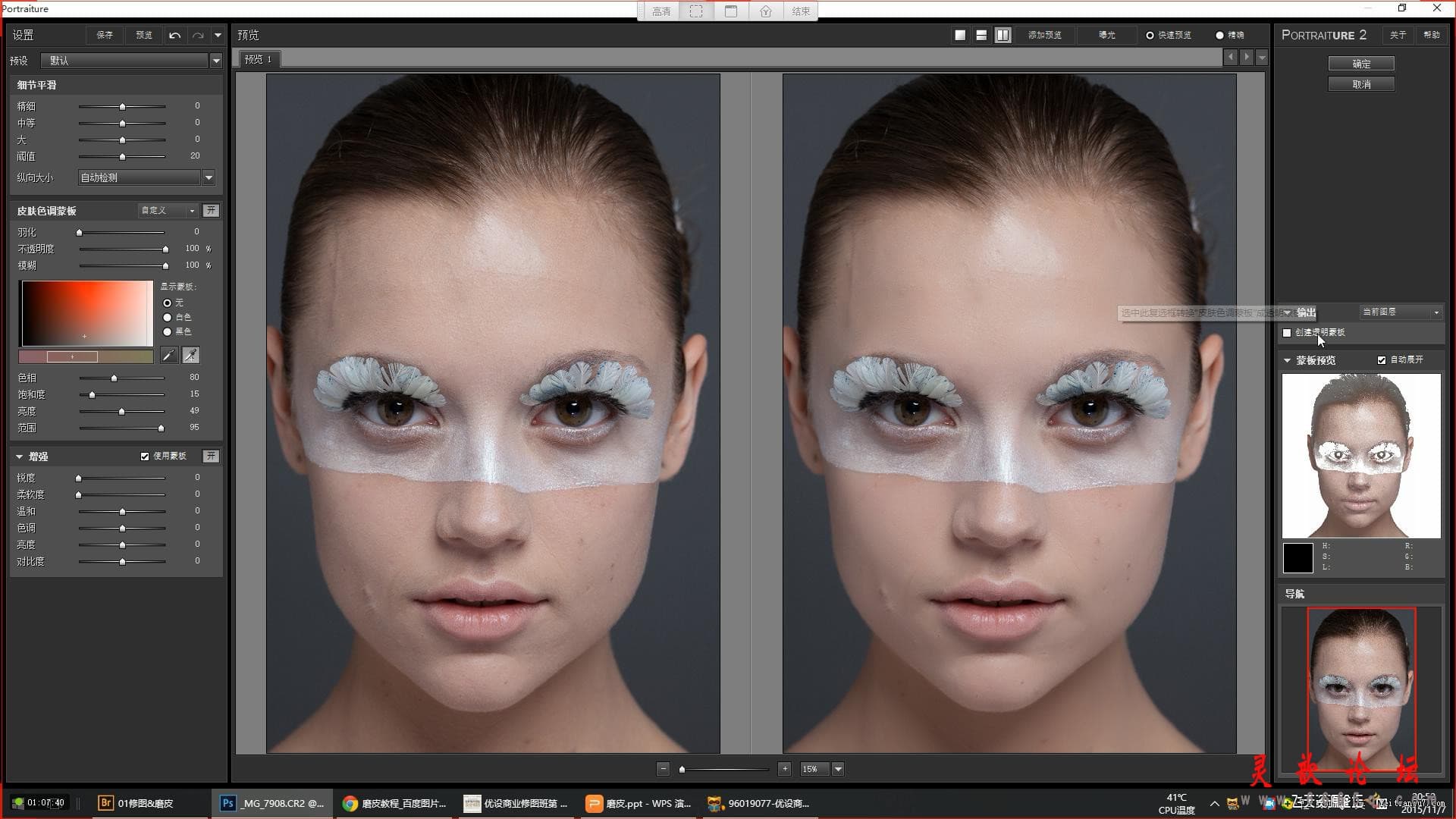
Task: Open the 优设商业修图班 taskbar item
Action: [x=516, y=804]
